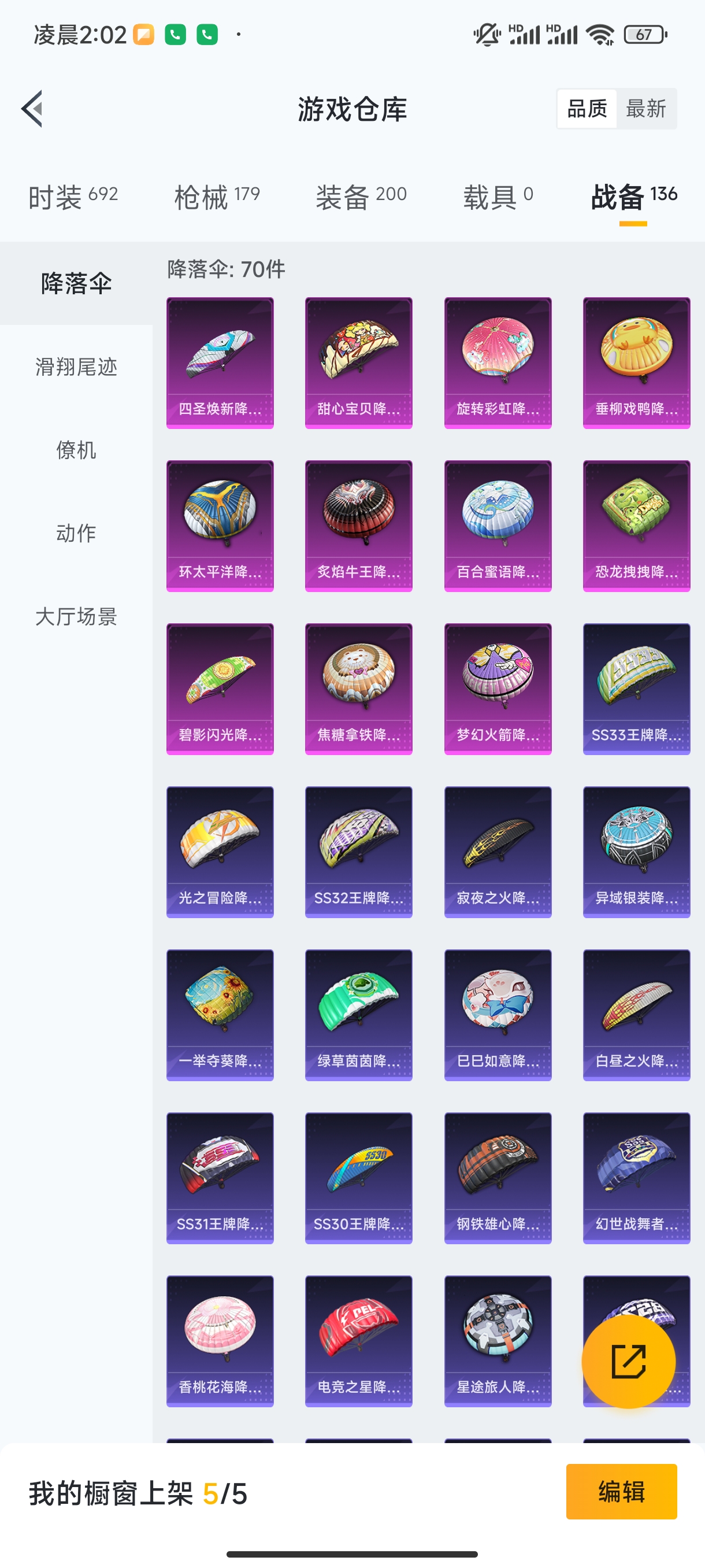The height and width of the screenshot is (1568, 705).
Task: Click the 编辑 button
Action: coord(621,1491)
